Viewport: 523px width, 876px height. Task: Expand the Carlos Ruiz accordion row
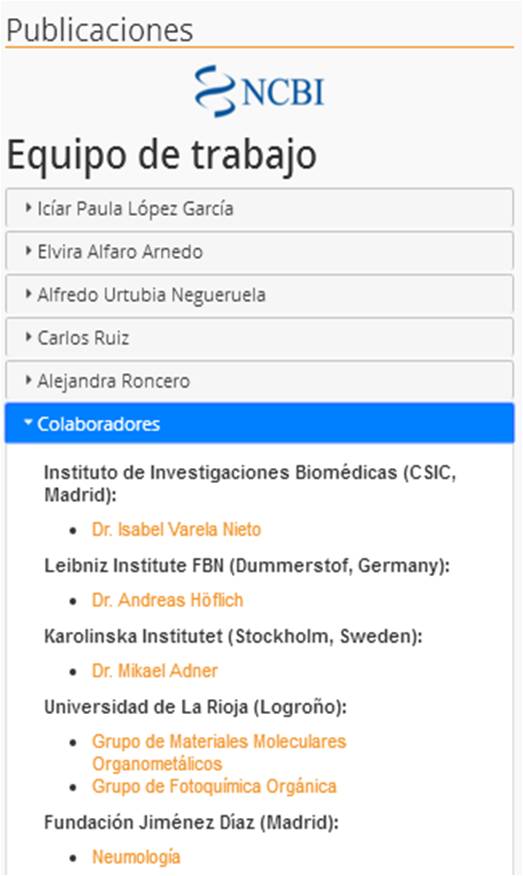(259, 337)
